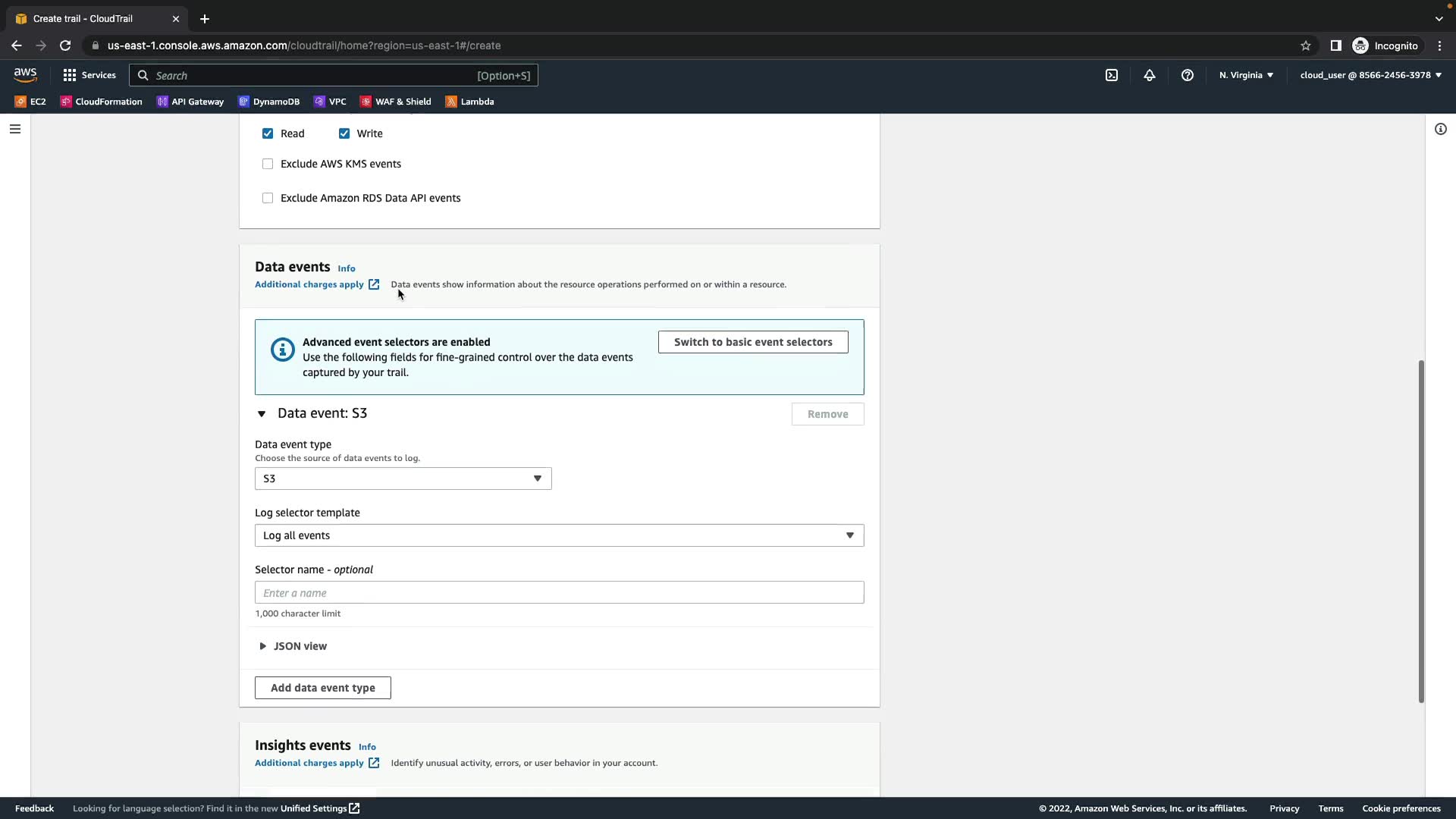Viewport: 1456px width, 819px height.
Task: Enable Exclude Amazon RDS Data API events
Action: click(x=268, y=198)
